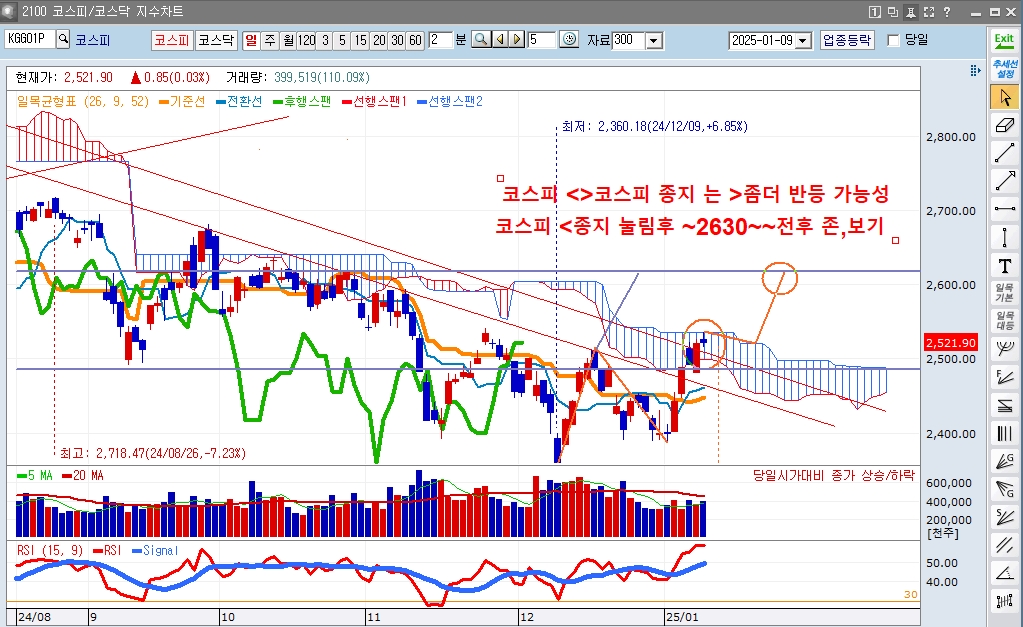Select the 3 minute period button

tap(325, 40)
